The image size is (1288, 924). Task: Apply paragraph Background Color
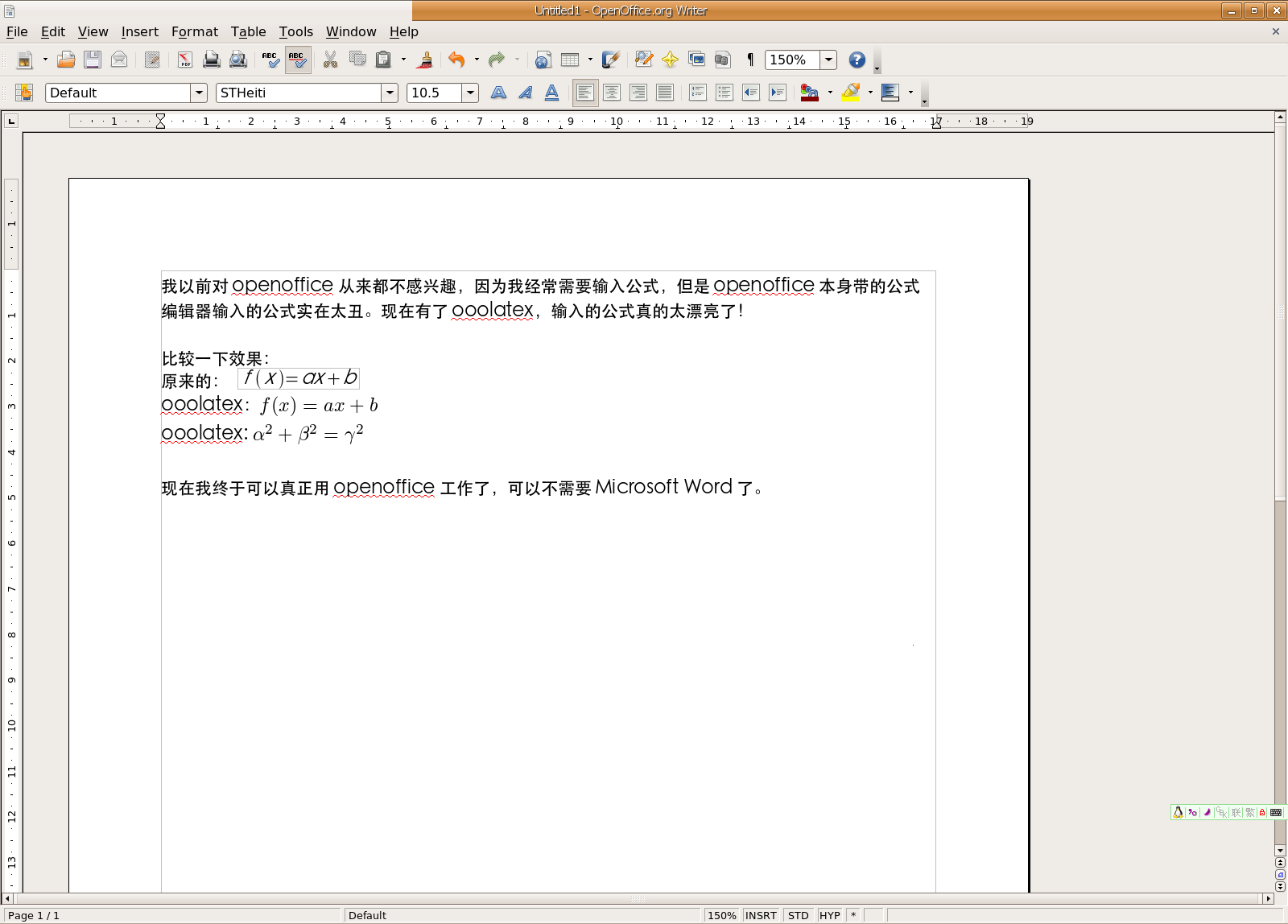(x=890, y=93)
